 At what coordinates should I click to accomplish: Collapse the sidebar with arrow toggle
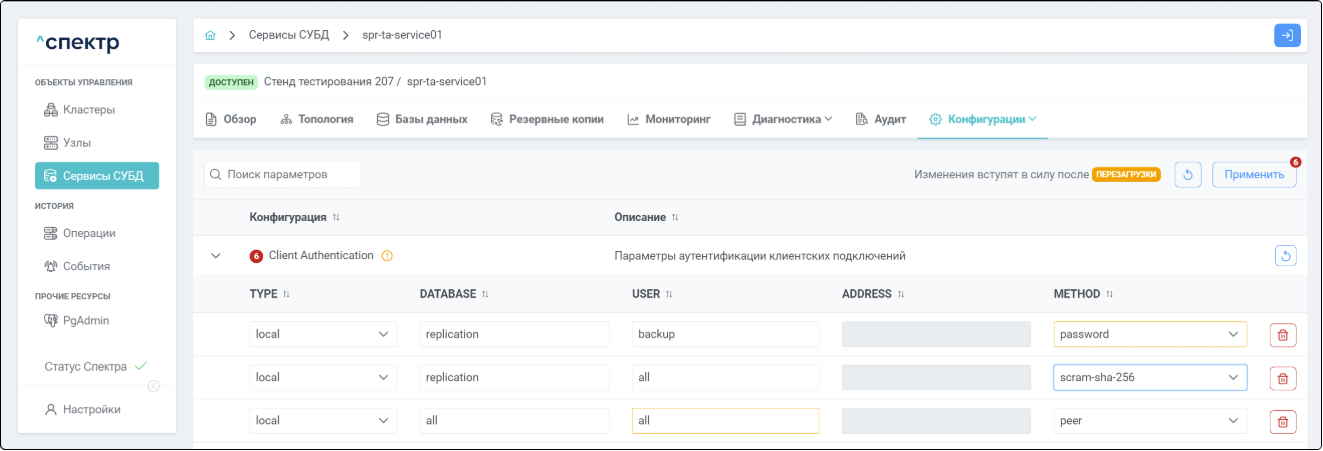point(154,386)
